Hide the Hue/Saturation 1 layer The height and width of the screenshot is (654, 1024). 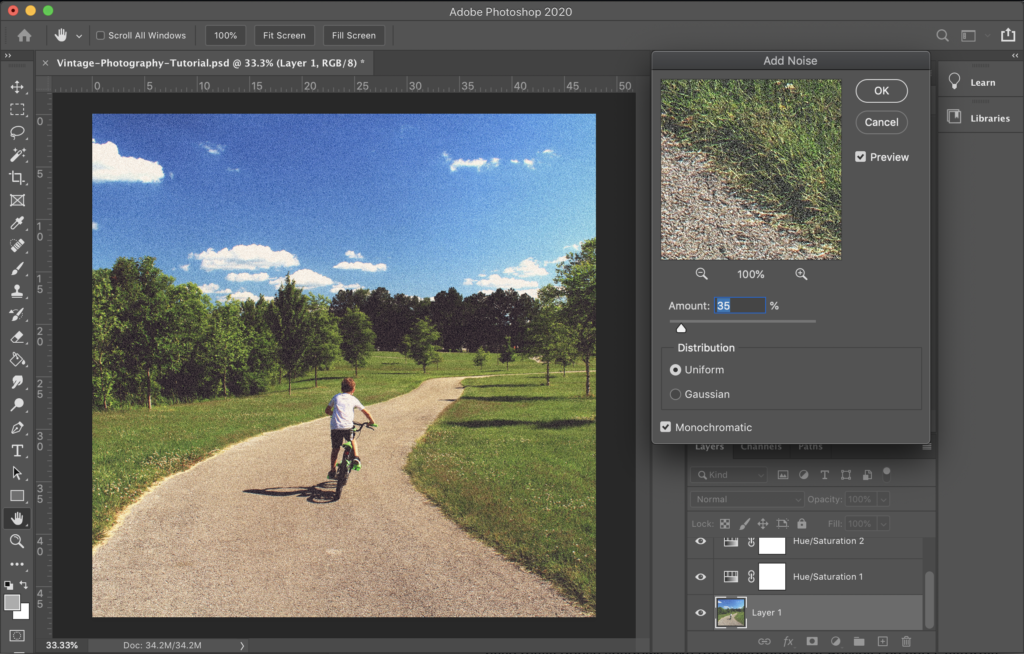coord(700,577)
